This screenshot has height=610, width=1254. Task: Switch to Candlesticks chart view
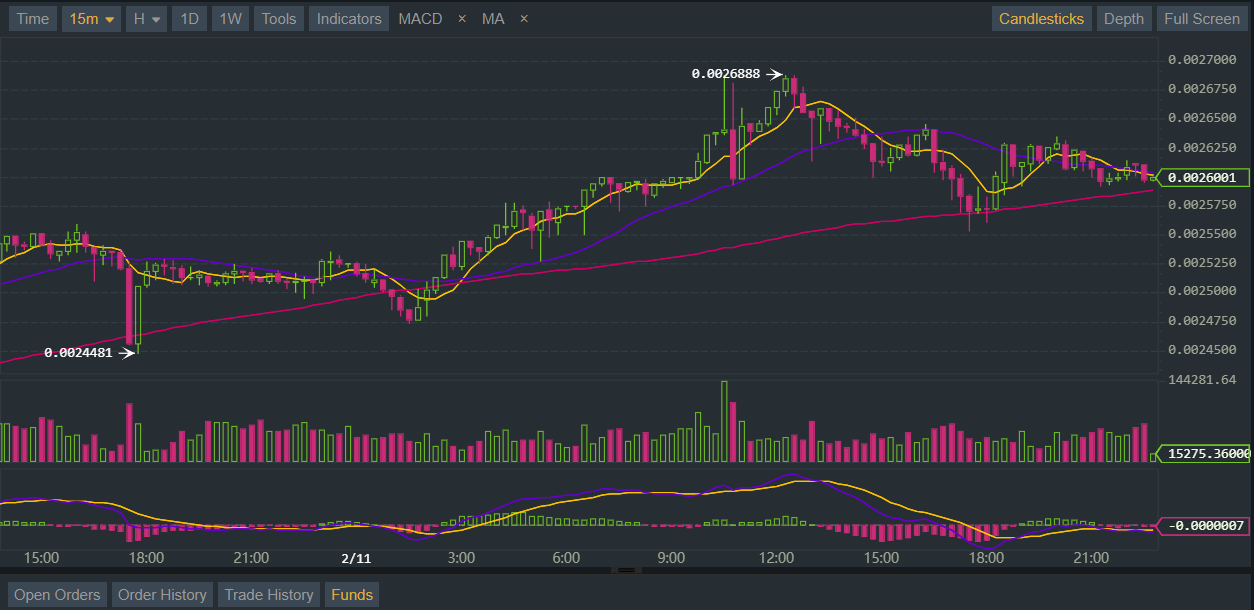pos(1041,19)
